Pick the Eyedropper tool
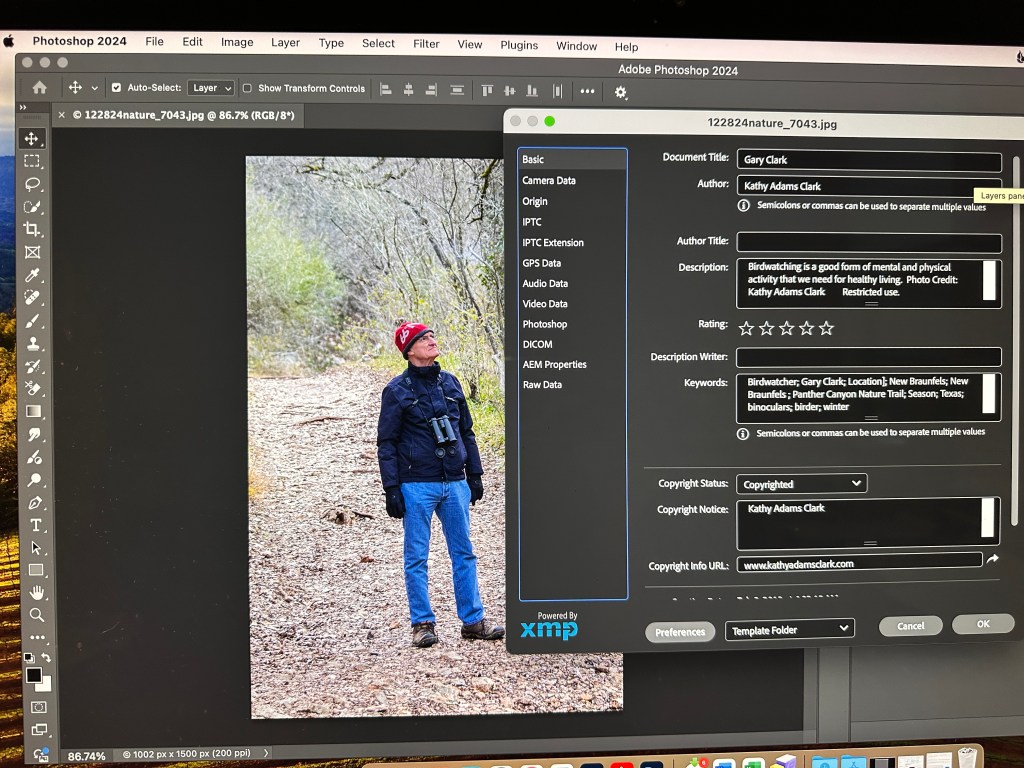 pos(33,275)
